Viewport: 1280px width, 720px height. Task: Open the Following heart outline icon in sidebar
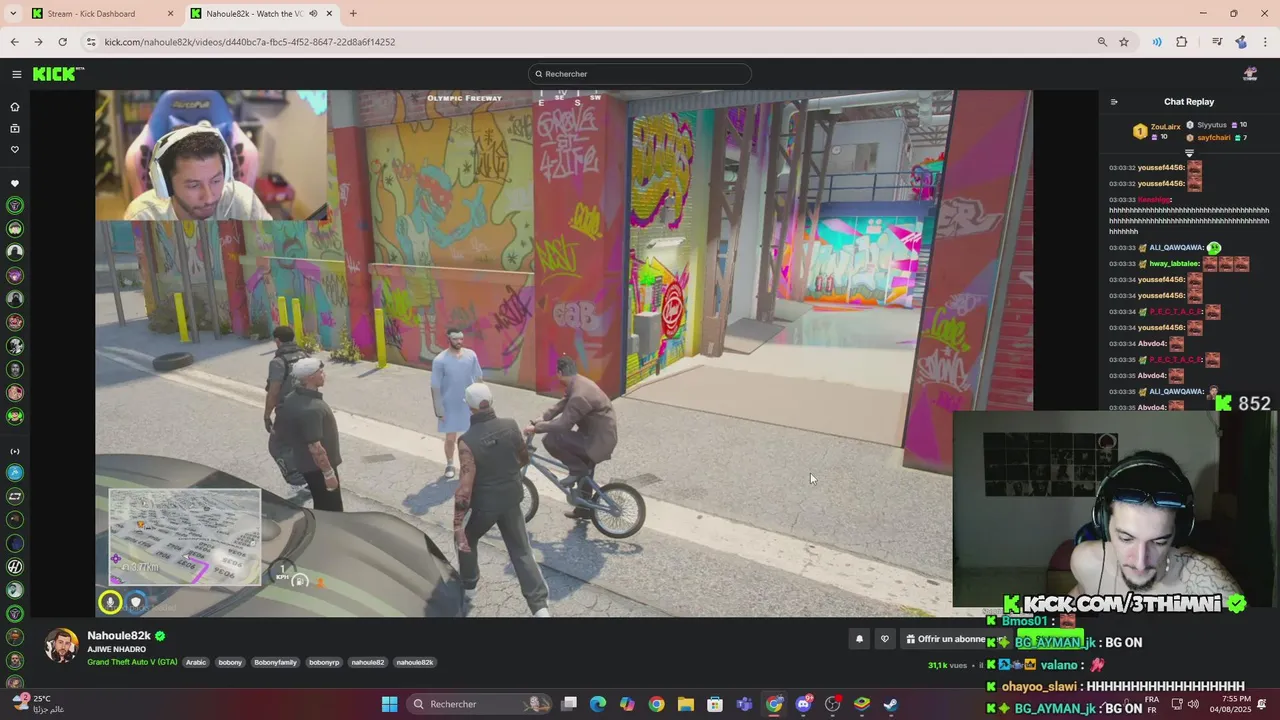click(x=15, y=149)
